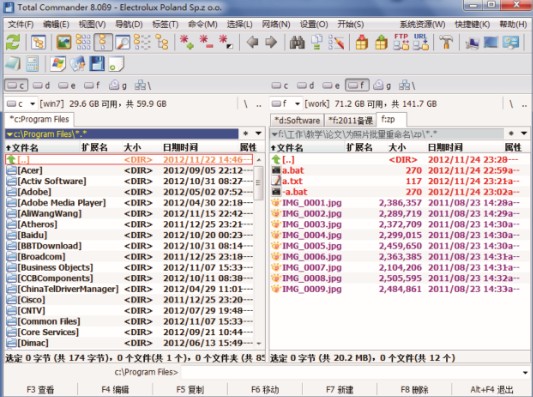Click the thumbnail view picture icon
Image resolution: width=533 pixels, height=397 pixels.
pos(64,42)
